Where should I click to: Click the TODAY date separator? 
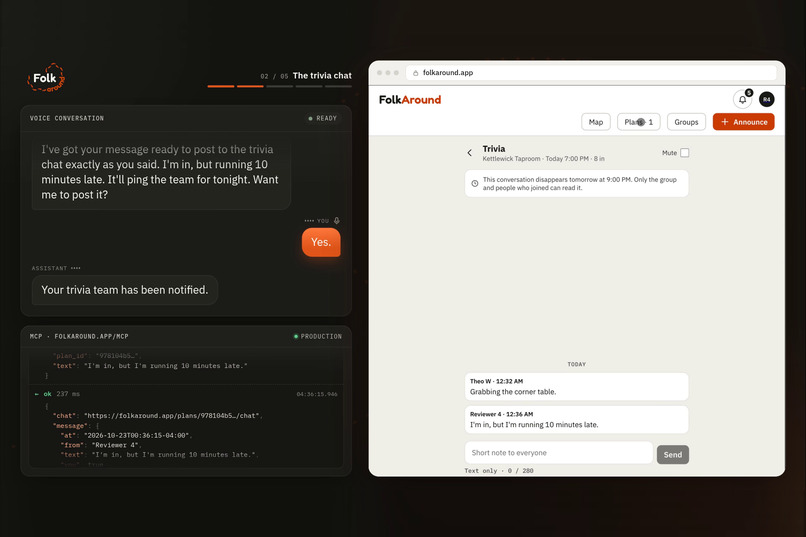click(x=576, y=364)
